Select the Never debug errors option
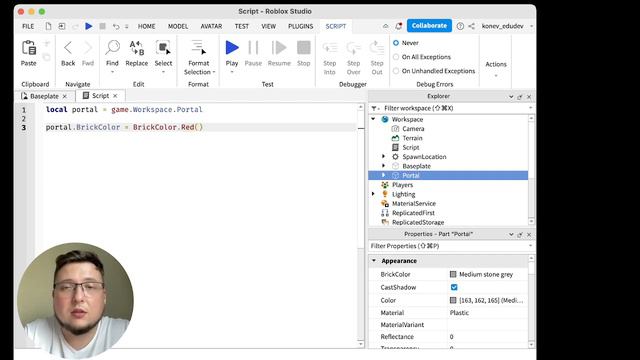Screen dimensions: 640x360 click(x=396, y=43)
